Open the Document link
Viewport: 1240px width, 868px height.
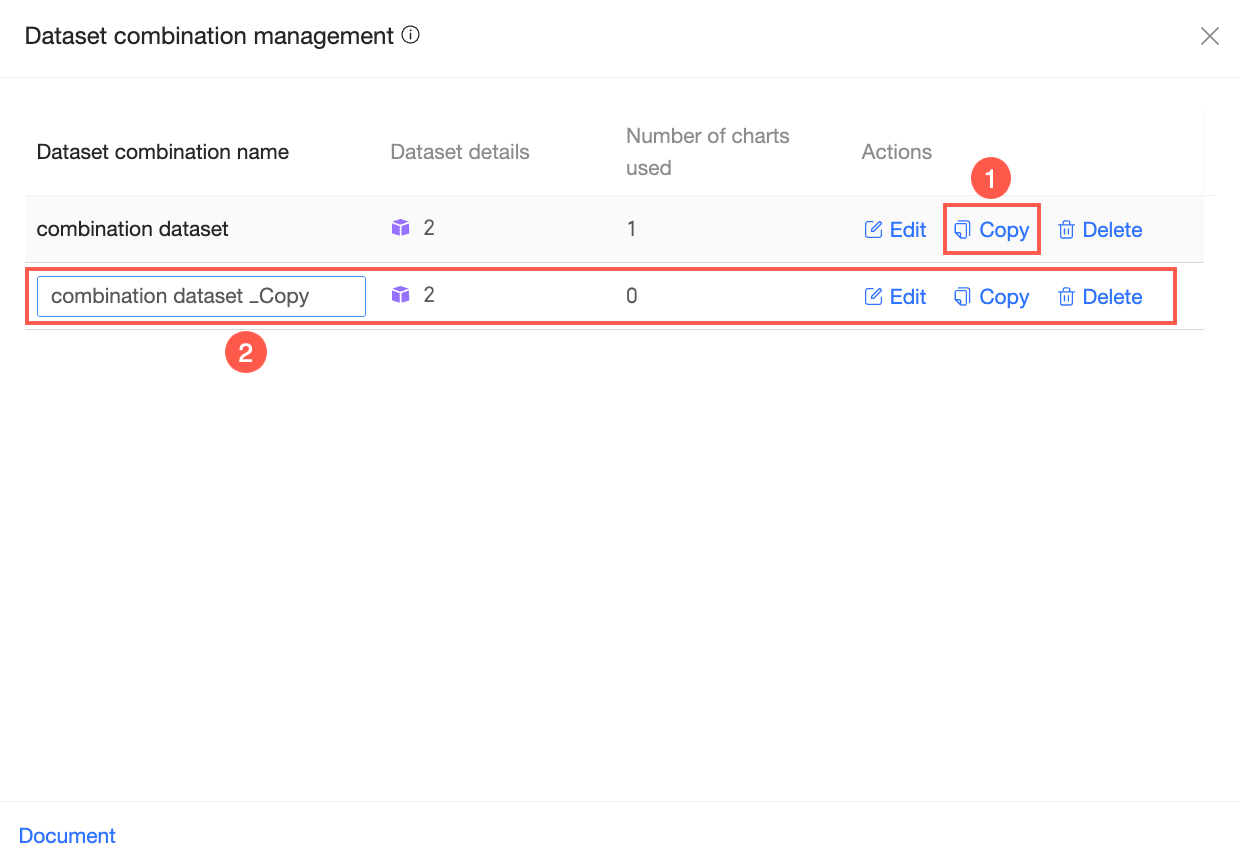tap(67, 836)
